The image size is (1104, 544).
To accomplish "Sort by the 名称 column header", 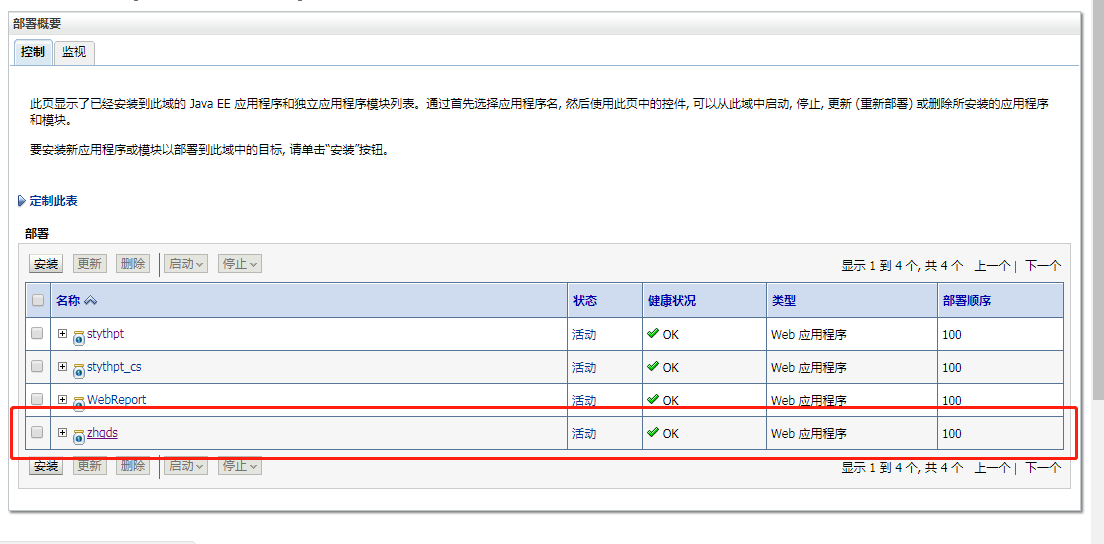I will tap(68, 301).
